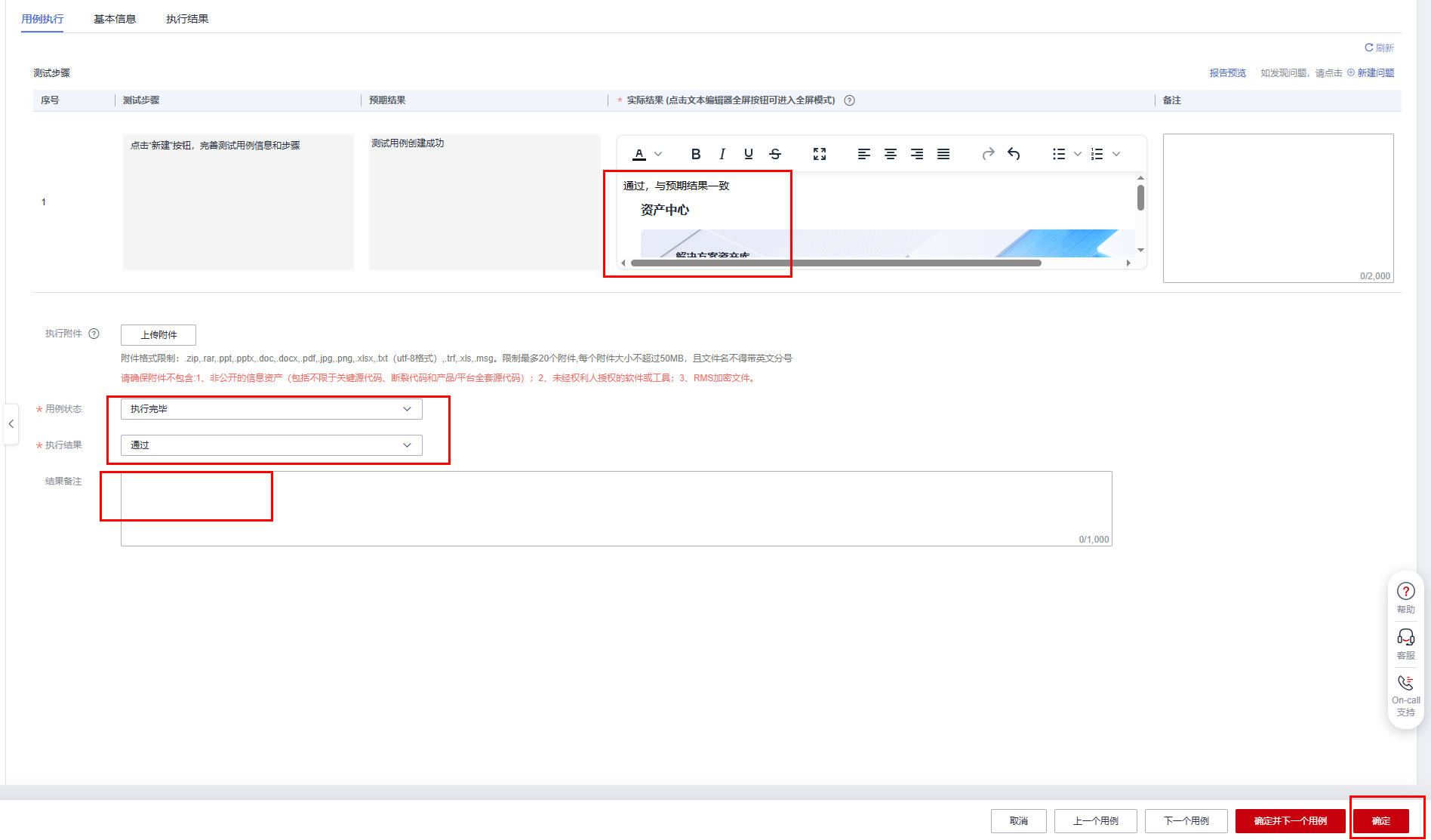The height and width of the screenshot is (840, 1431).
Task: Open the 执行结果 dropdown showing 通过
Action: (x=272, y=445)
